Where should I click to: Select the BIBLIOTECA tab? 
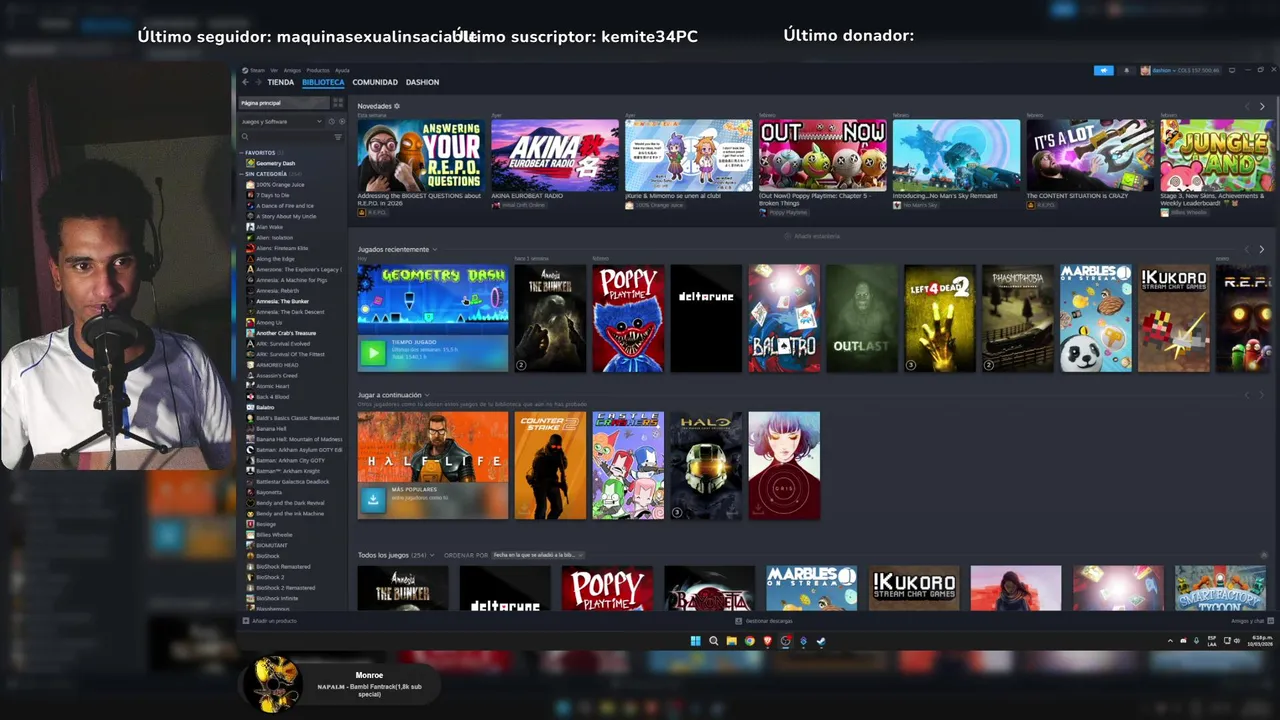coord(323,82)
